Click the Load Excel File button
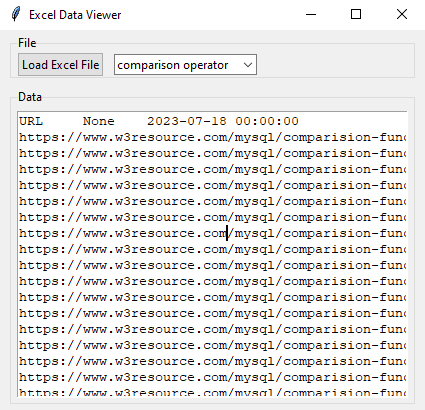Screen dimensions: 425x410 60,65
